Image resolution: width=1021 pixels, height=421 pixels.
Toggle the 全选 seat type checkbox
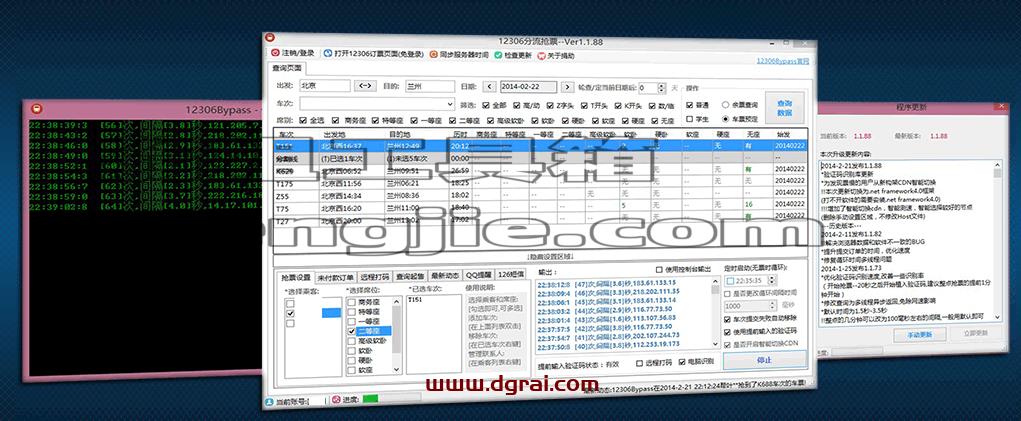pyautogui.click(x=303, y=120)
